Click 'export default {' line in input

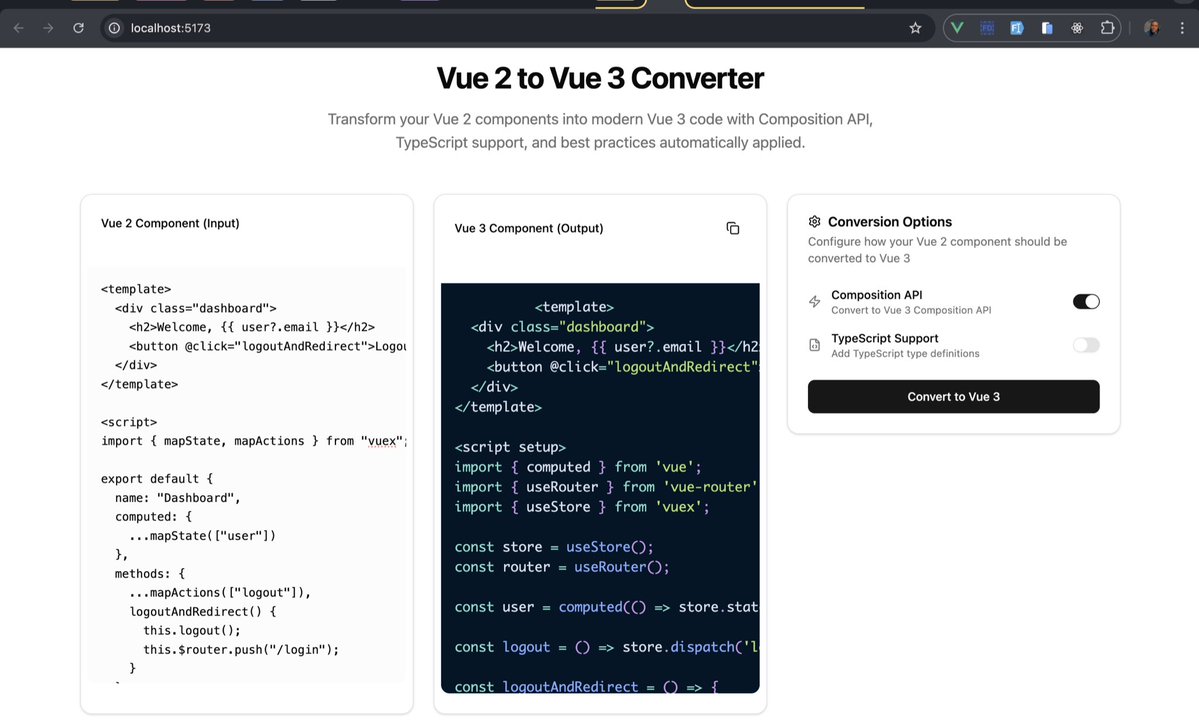(x=157, y=479)
